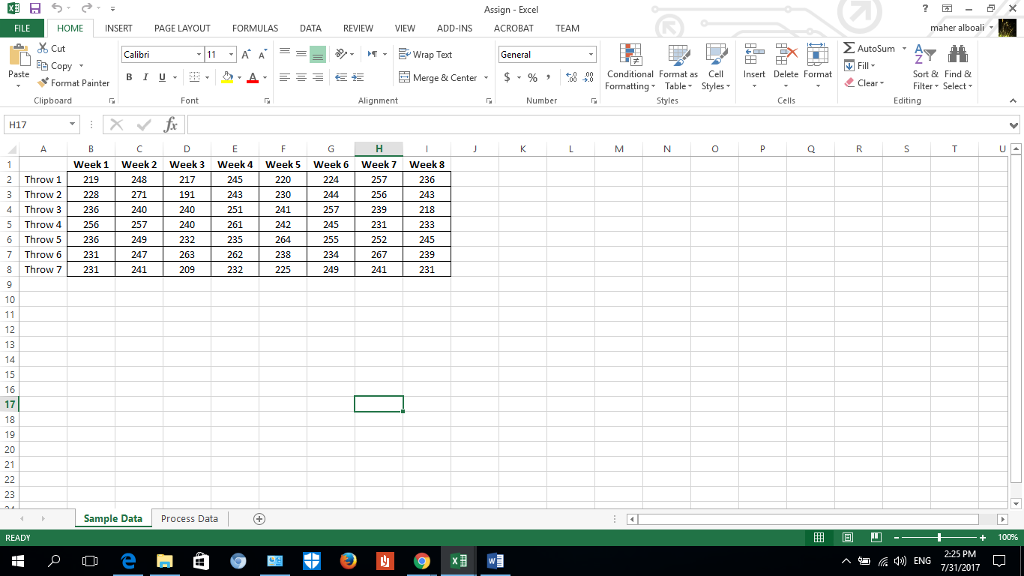Click the Insert Function fx icon
1024x576 pixels.
click(172, 125)
